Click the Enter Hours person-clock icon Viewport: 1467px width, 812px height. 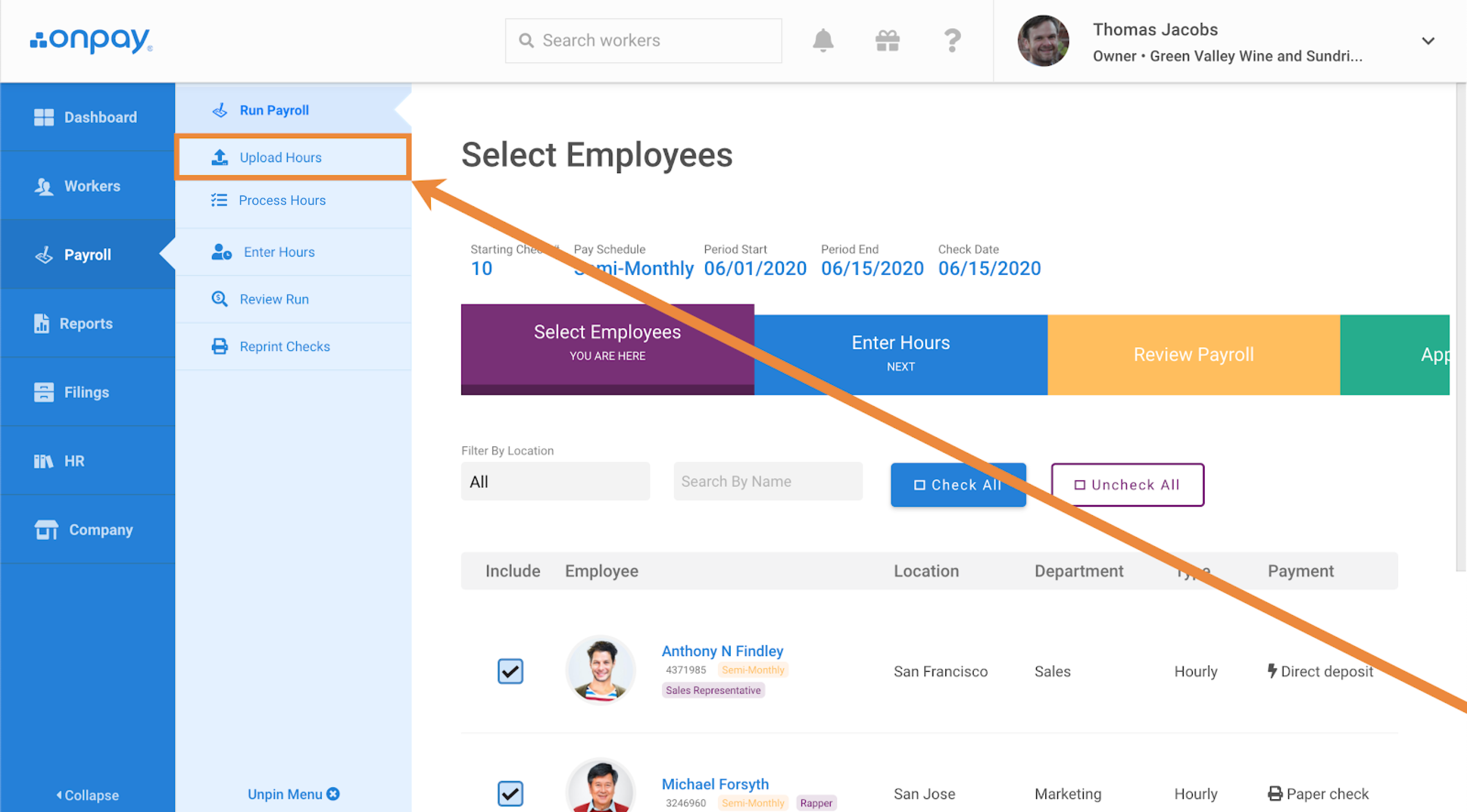221,252
